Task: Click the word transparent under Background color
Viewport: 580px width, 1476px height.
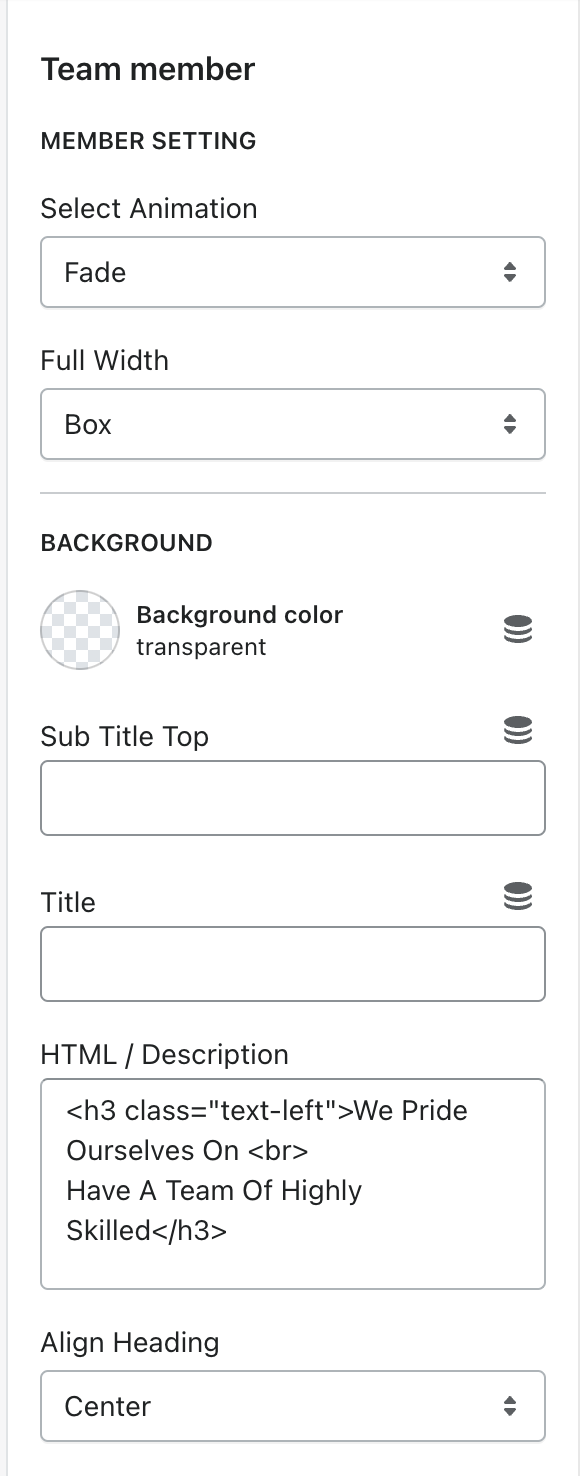Action: click(202, 647)
